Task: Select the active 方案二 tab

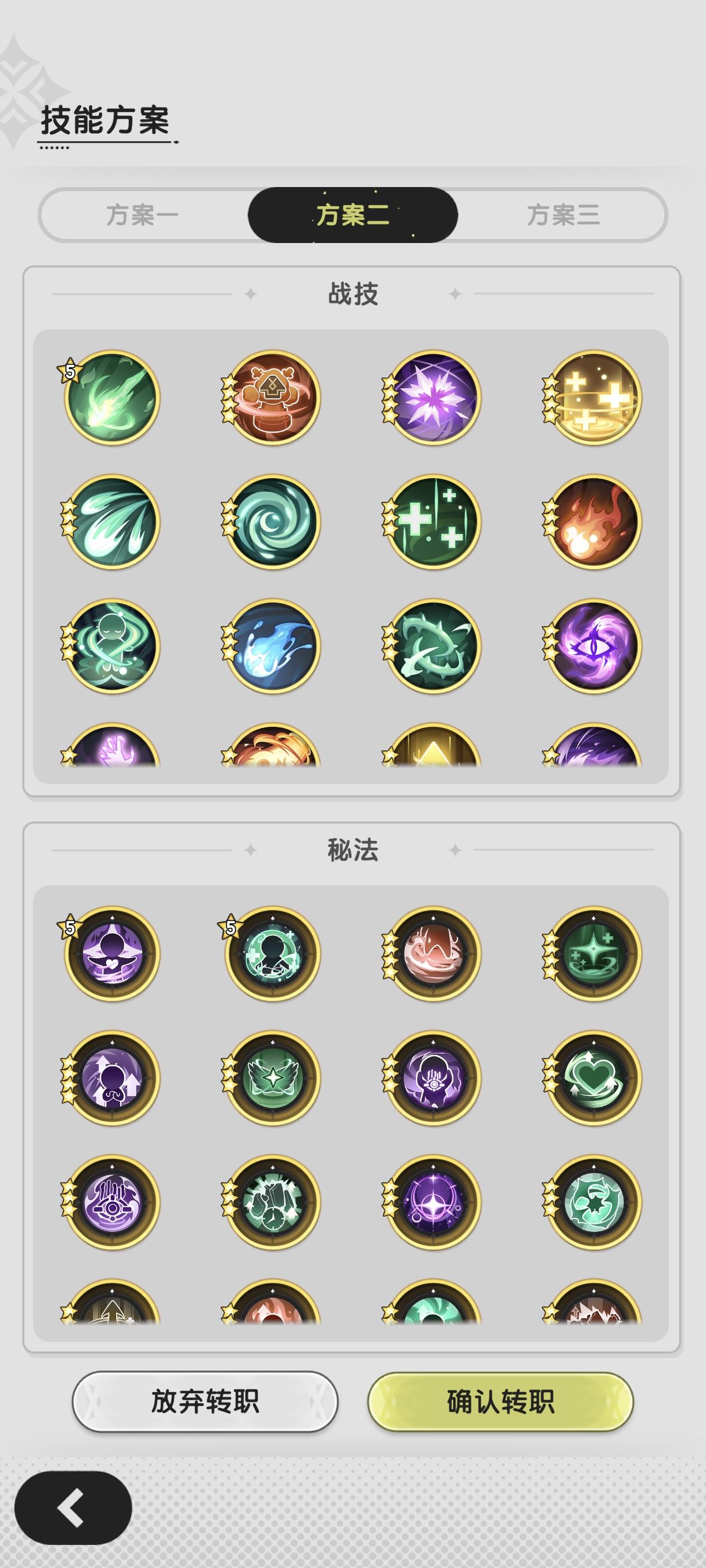Action: point(352,215)
